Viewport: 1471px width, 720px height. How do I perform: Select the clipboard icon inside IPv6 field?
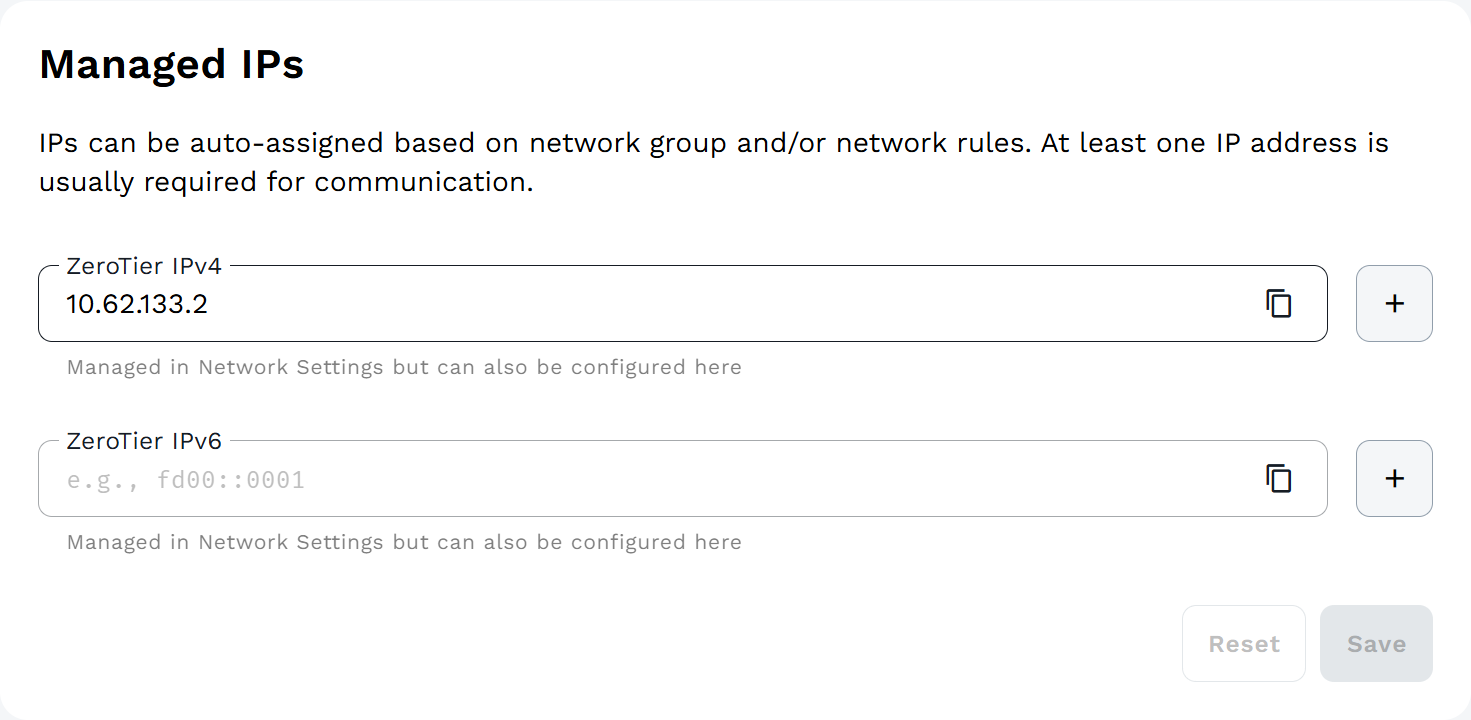click(x=1279, y=479)
